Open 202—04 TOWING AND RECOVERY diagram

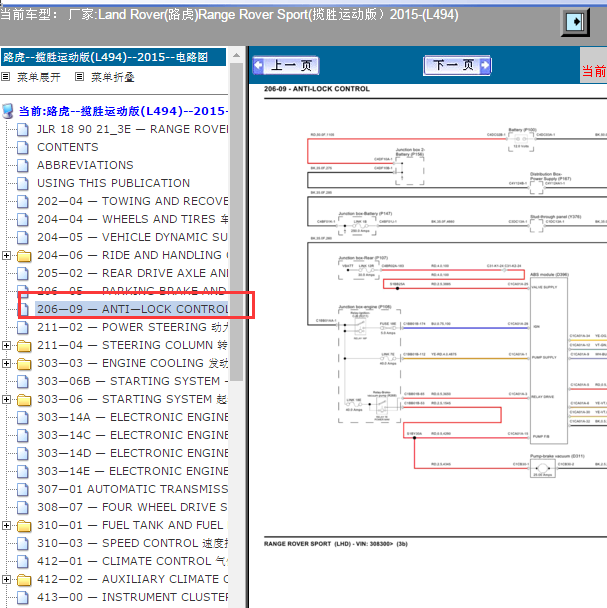(x=132, y=201)
